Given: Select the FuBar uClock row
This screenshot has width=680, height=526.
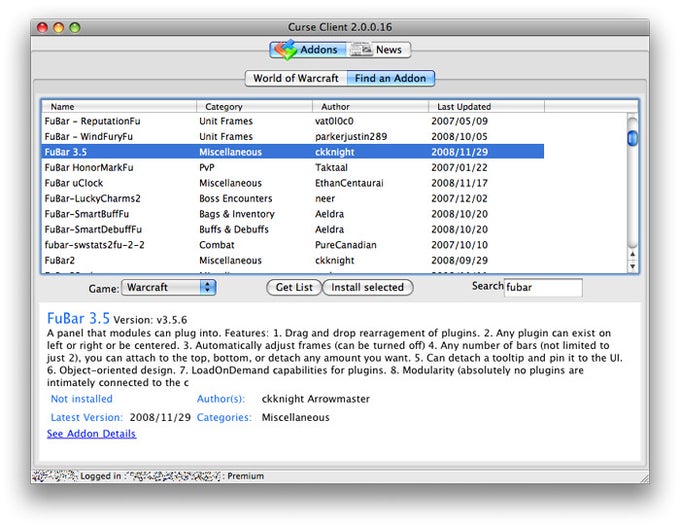Looking at the screenshot, I should [x=293, y=183].
